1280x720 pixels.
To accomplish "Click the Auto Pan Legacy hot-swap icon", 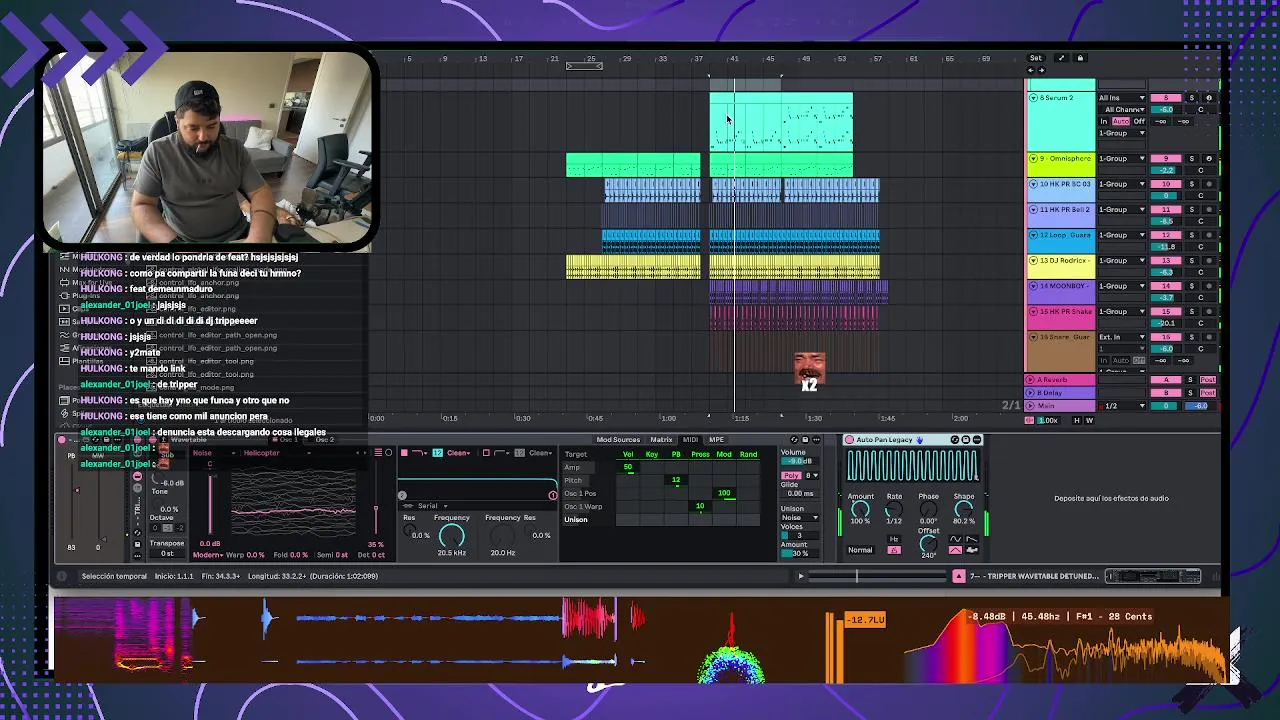I will [x=955, y=439].
